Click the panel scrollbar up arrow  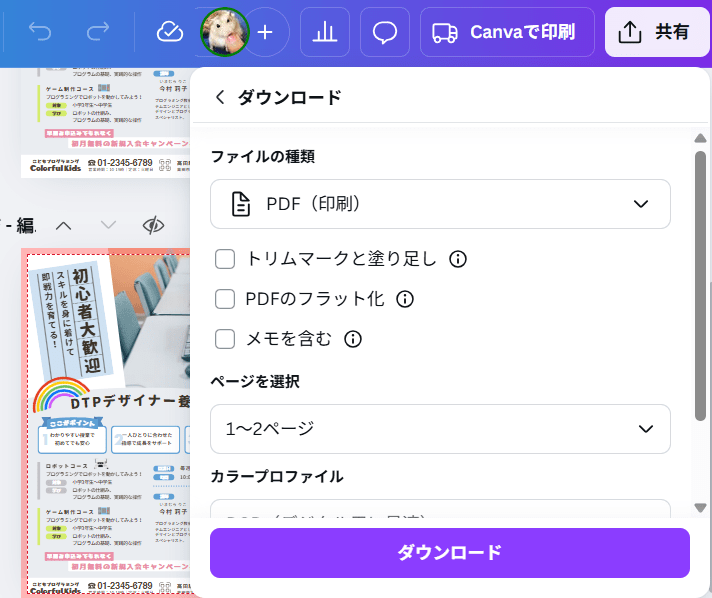click(700, 138)
